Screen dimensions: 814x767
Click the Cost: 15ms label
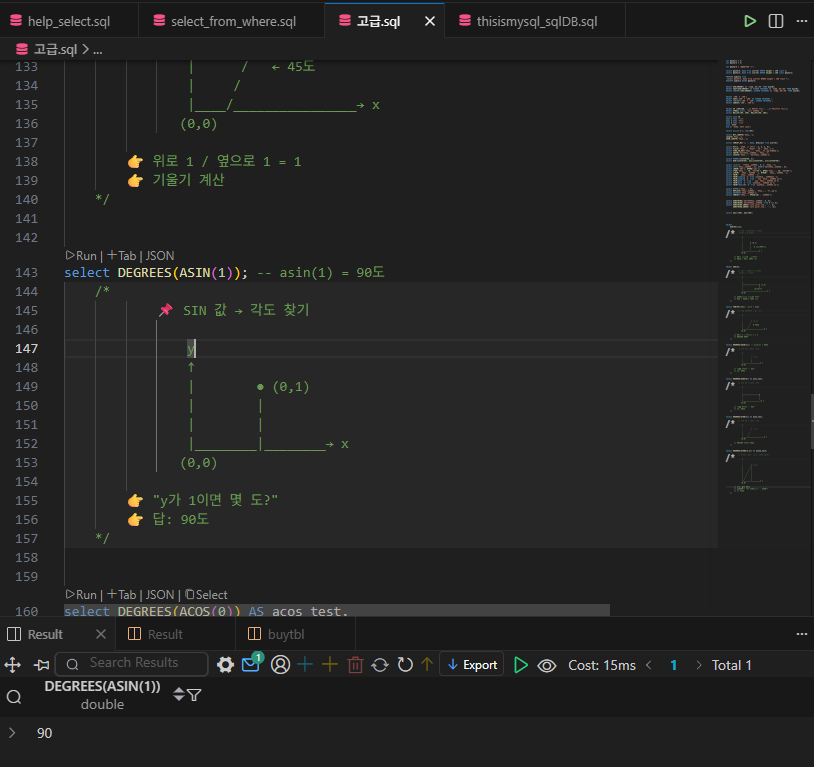tap(602, 665)
